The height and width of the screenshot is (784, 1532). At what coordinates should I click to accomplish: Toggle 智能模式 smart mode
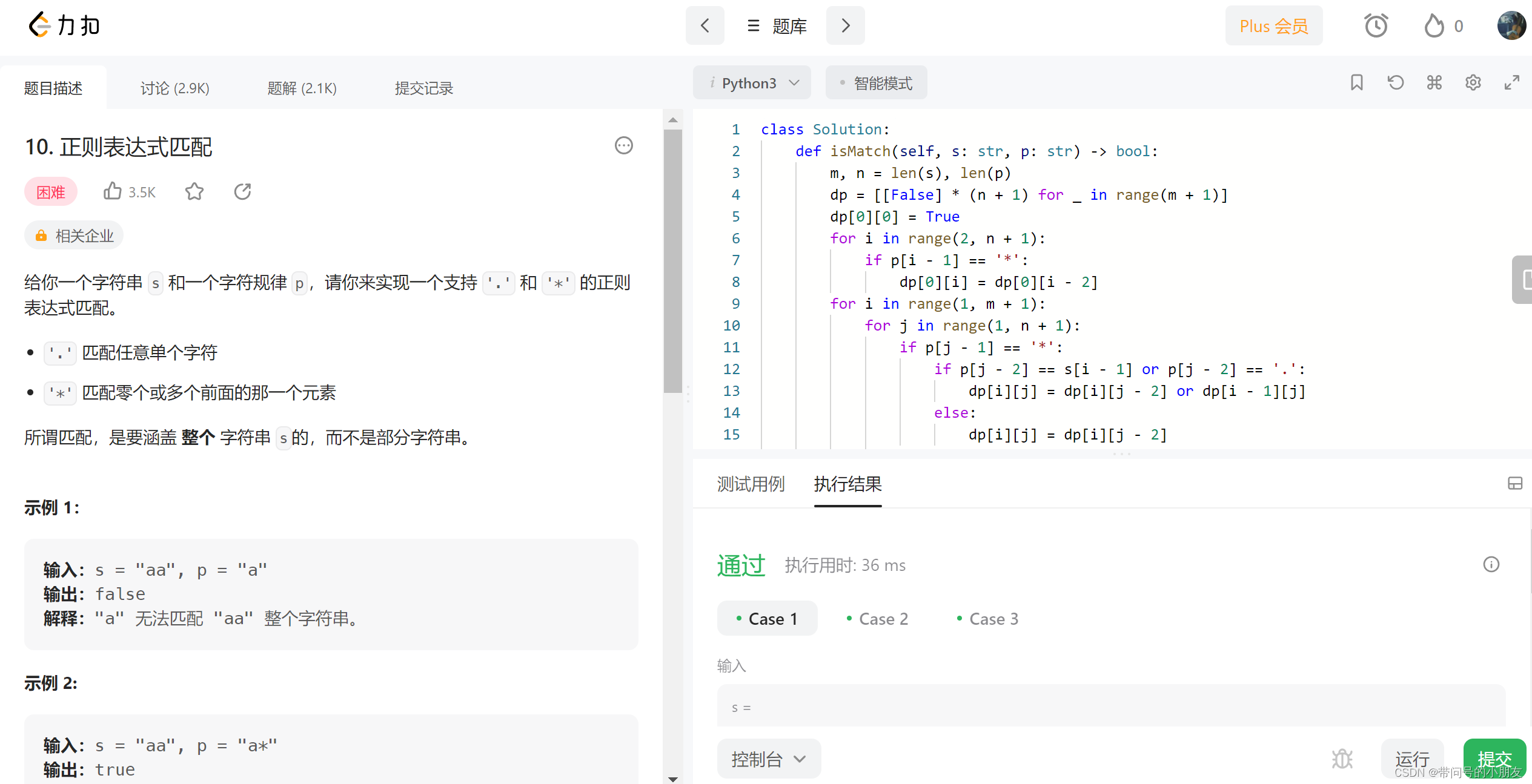(x=876, y=82)
